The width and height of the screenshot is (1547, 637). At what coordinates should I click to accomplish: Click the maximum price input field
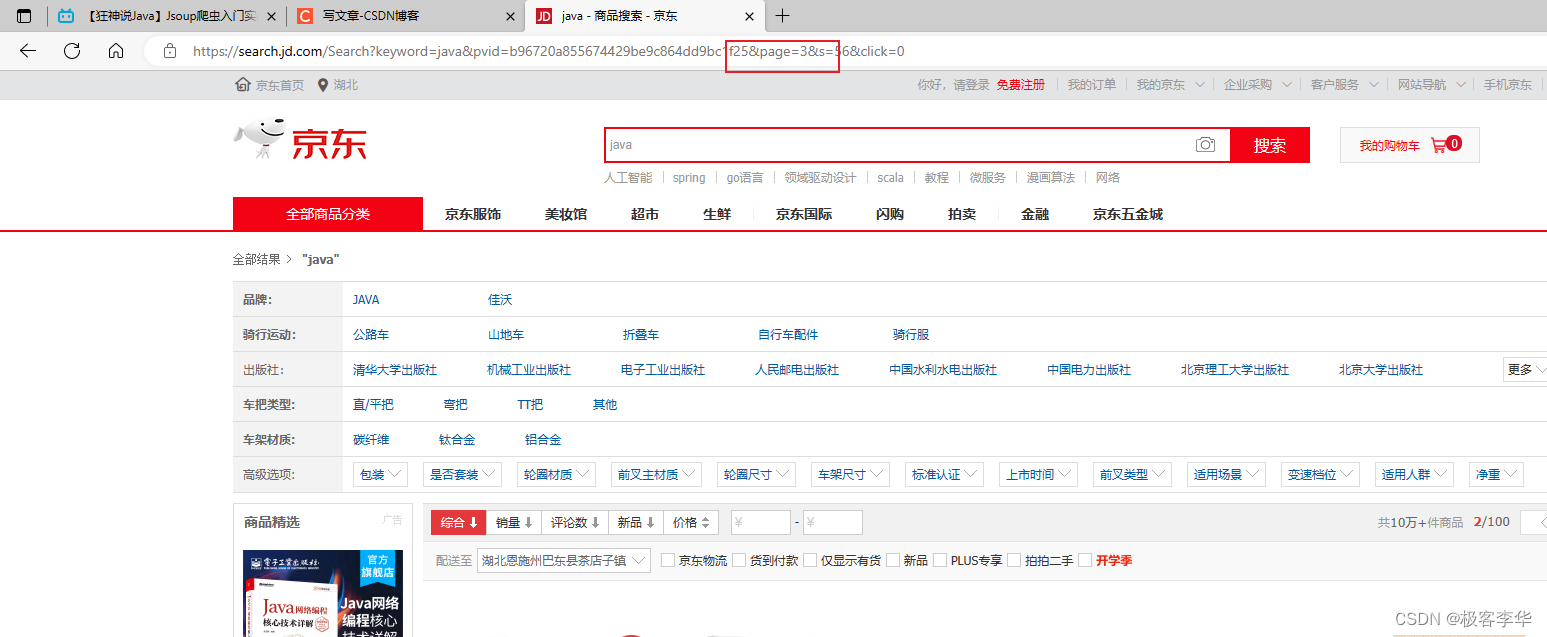pyautogui.click(x=833, y=522)
